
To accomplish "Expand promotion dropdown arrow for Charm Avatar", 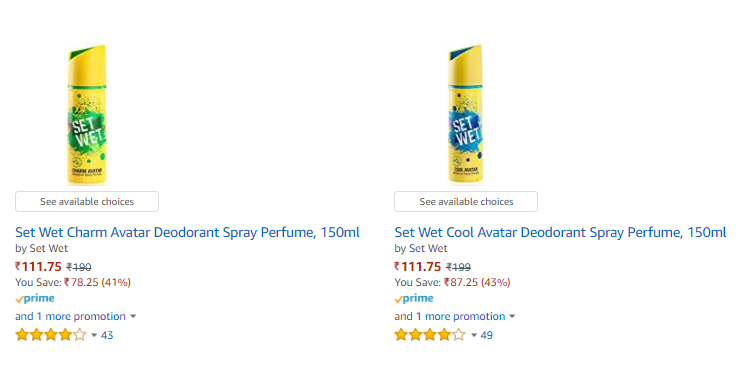I will 133,316.
